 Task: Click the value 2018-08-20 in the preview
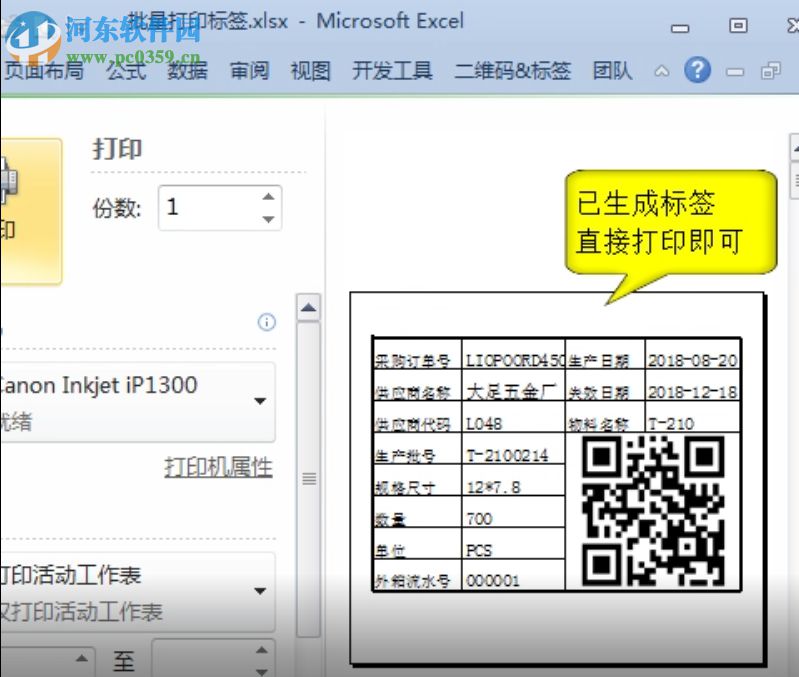point(693,361)
